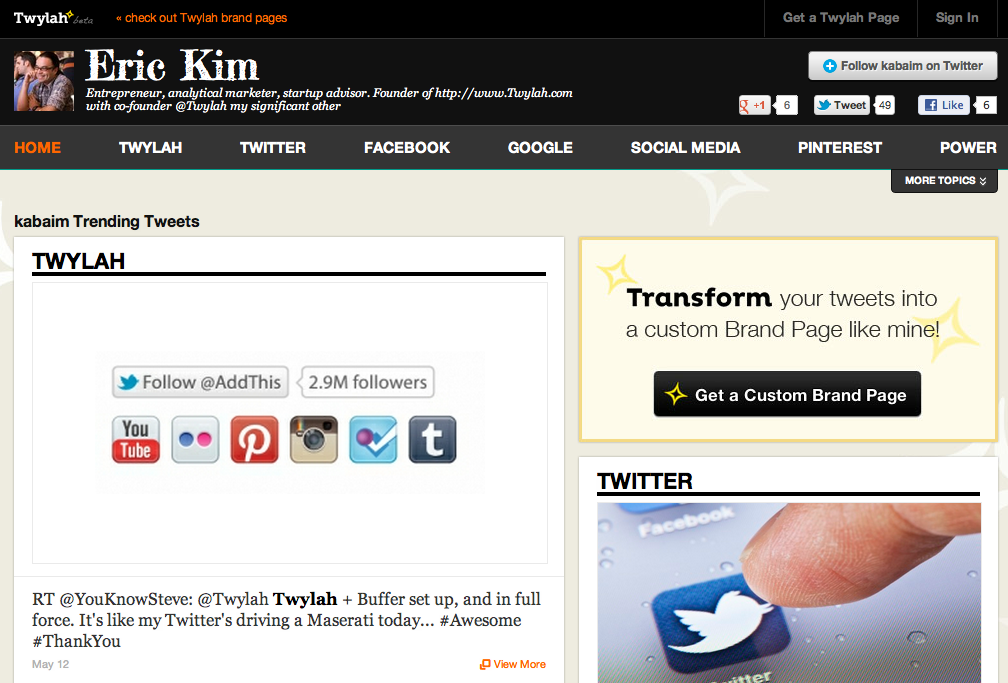This screenshot has width=1008, height=683.
Task: Click the Flickr icon
Action: coord(195,439)
